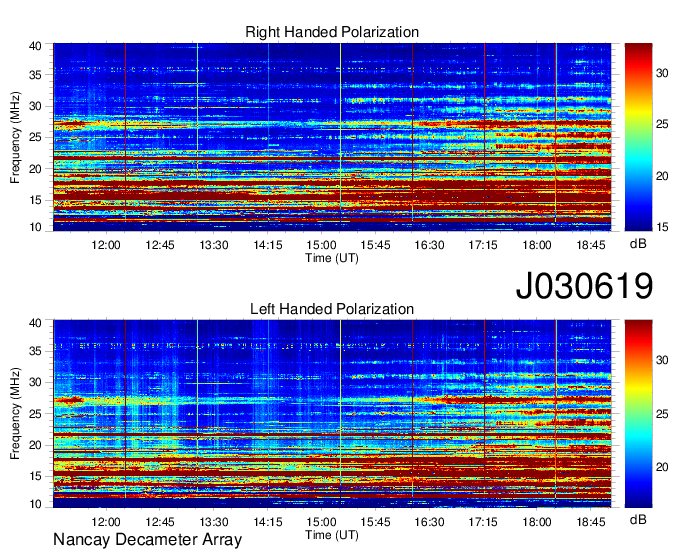Screen dimensions: 680x552
Task: Click Time (UT) label under Left Handed plot
Action: point(332,535)
